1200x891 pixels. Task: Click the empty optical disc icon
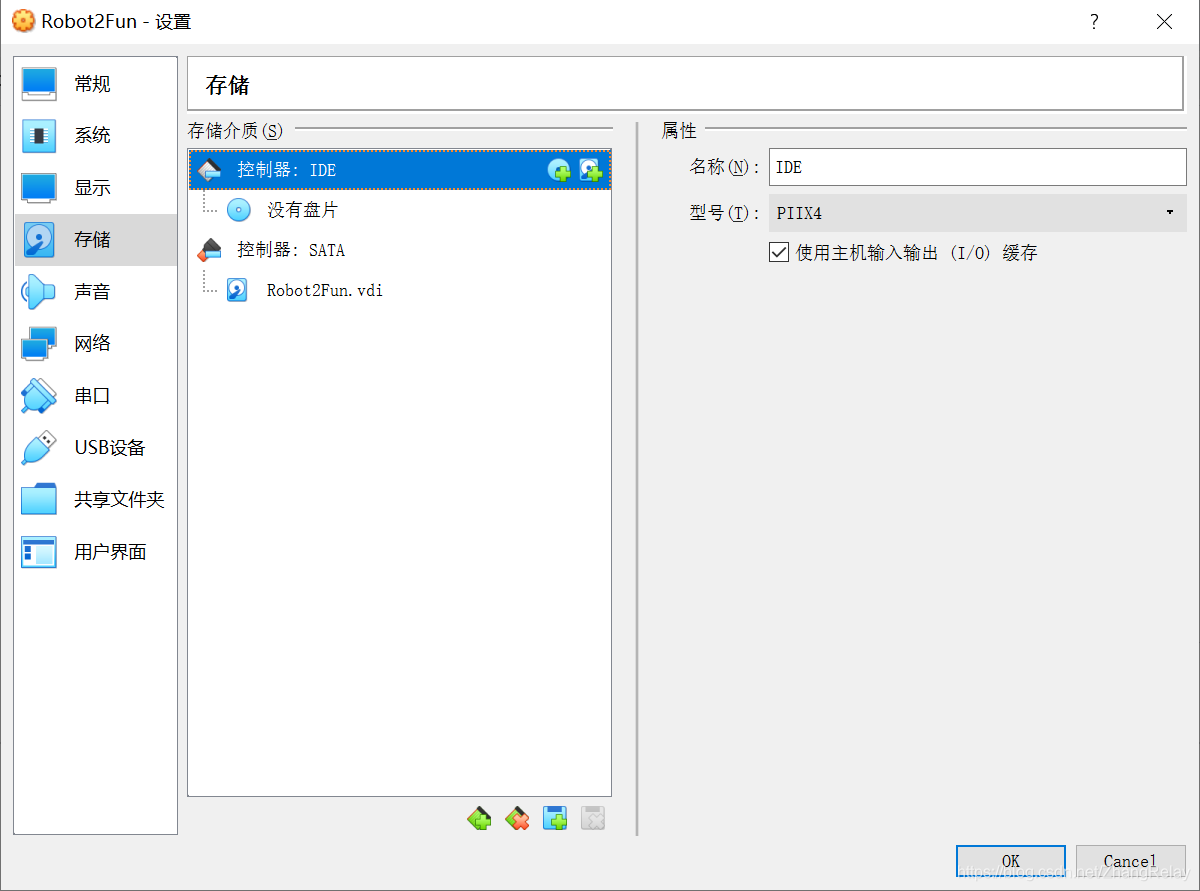click(x=239, y=210)
